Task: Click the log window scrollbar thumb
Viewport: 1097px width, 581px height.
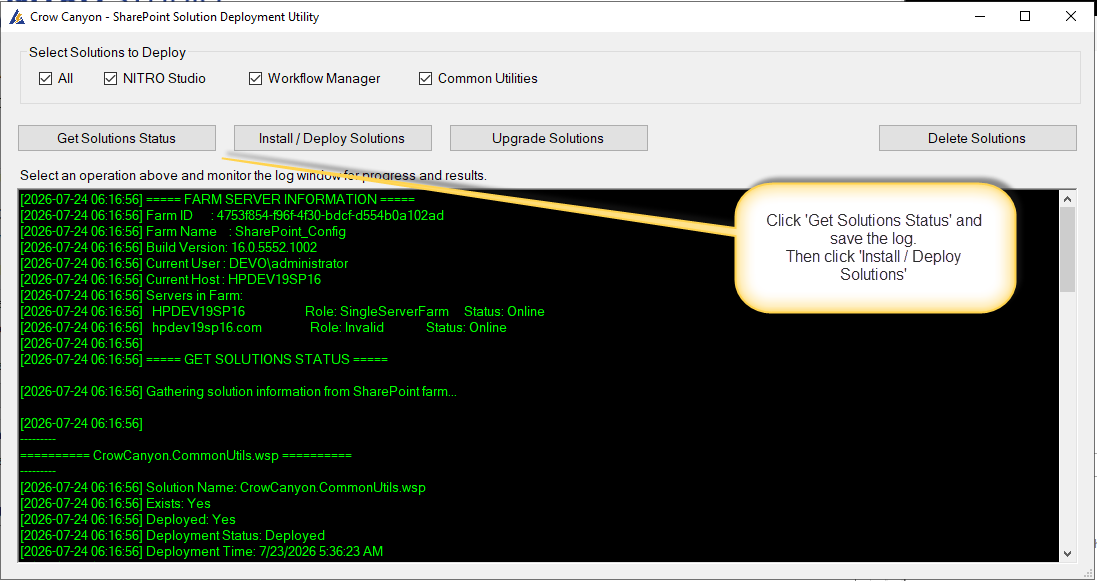Action: click(1067, 249)
